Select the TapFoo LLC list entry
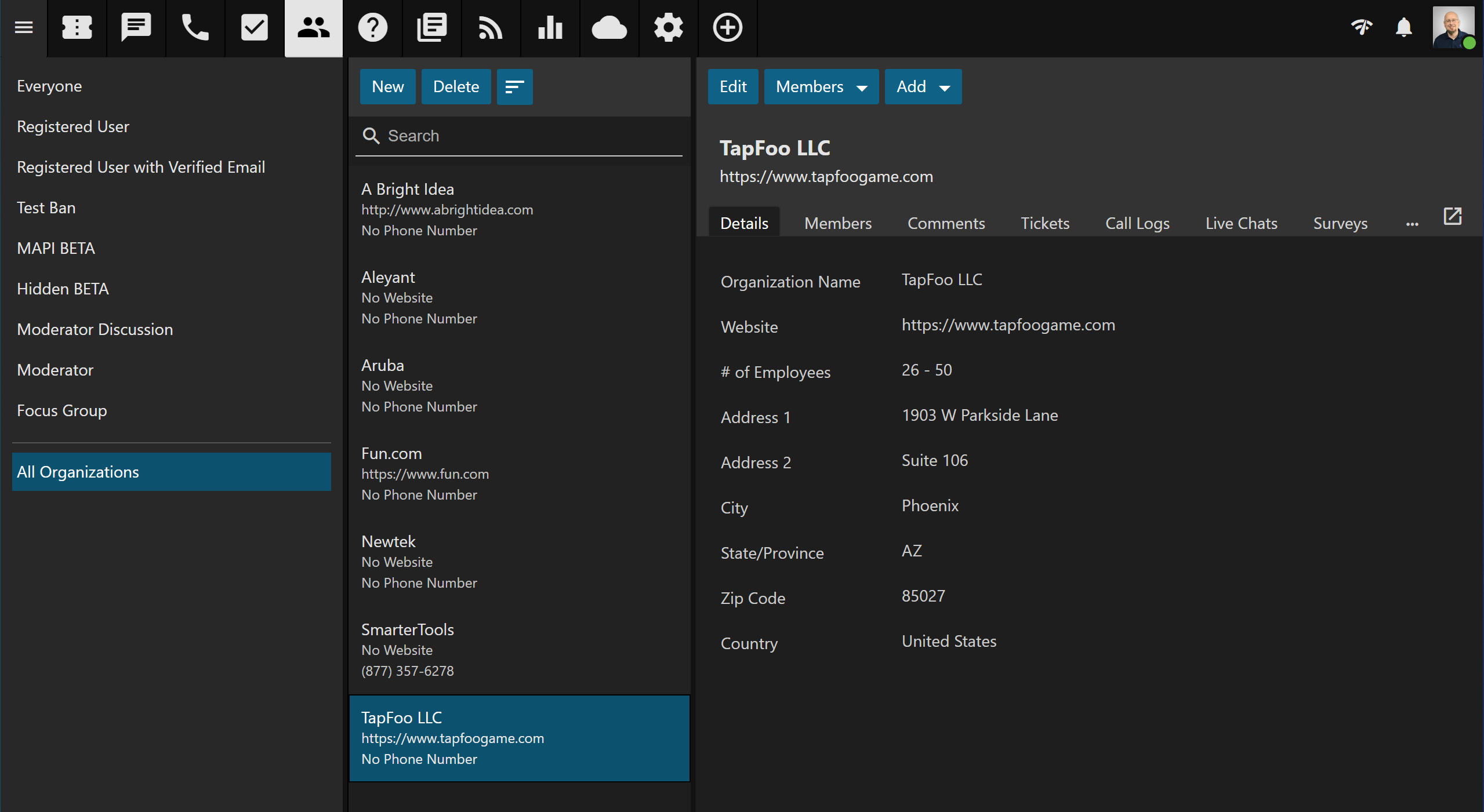Screen dimensions: 1484x812 pyautogui.click(x=519, y=738)
